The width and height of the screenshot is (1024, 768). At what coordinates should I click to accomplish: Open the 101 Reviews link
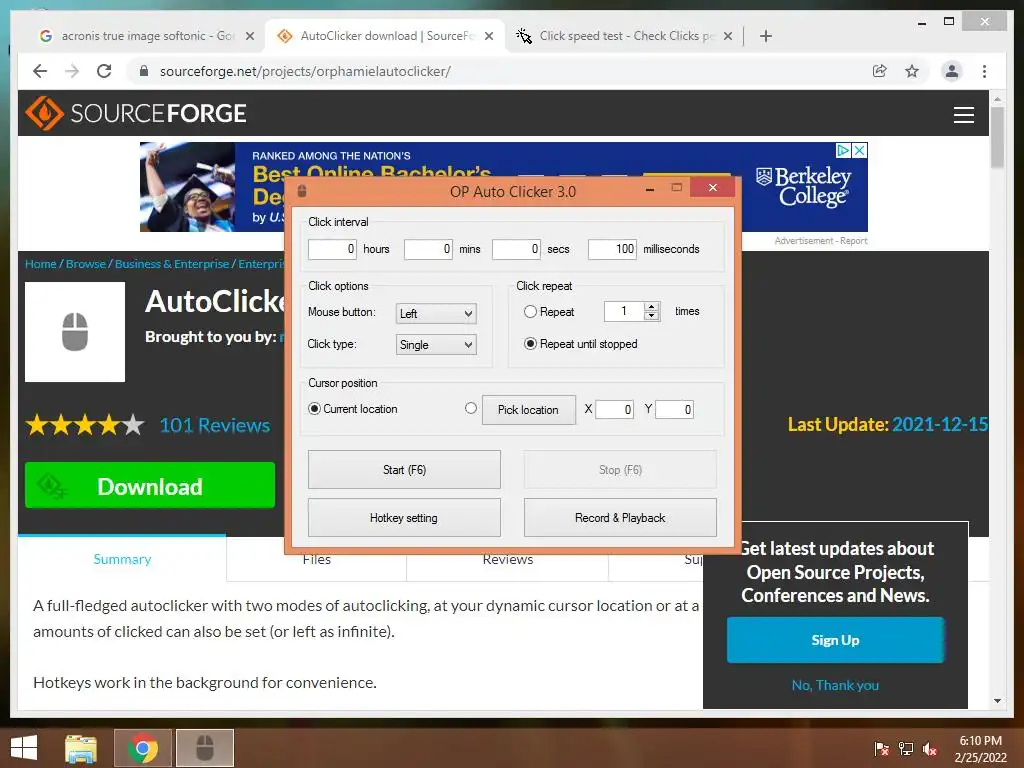pos(215,425)
